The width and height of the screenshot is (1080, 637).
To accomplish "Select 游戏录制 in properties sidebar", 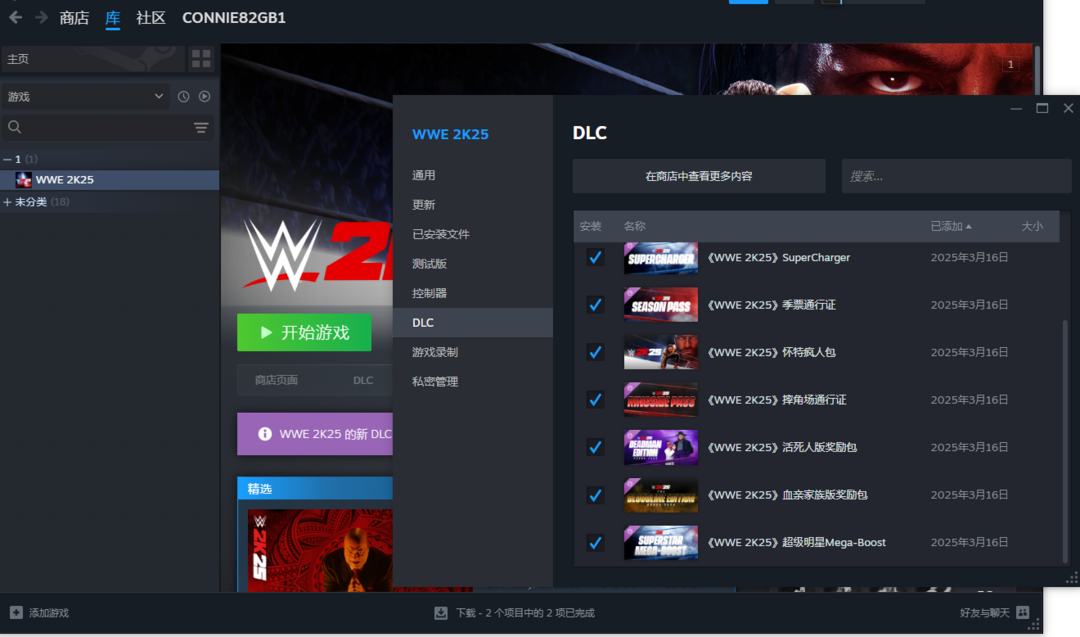I will click(472, 352).
